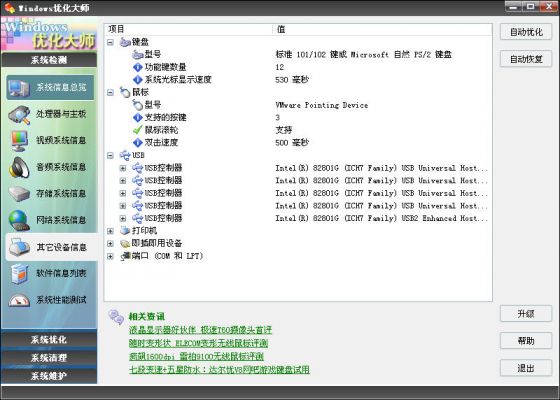Switch to the 系统检测 section tab
The height and width of the screenshot is (400, 560).
click(49, 60)
